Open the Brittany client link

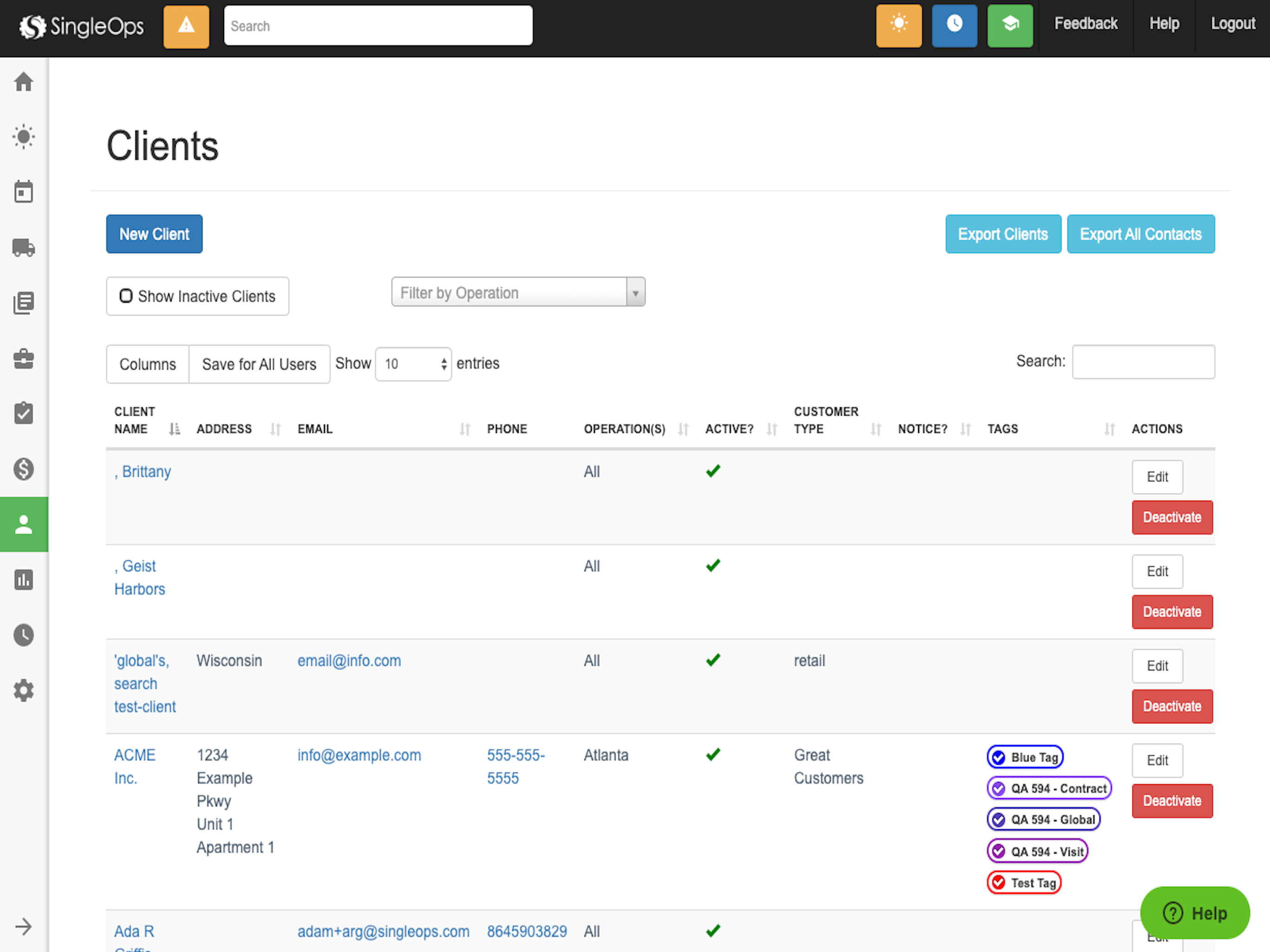click(x=142, y=472)
